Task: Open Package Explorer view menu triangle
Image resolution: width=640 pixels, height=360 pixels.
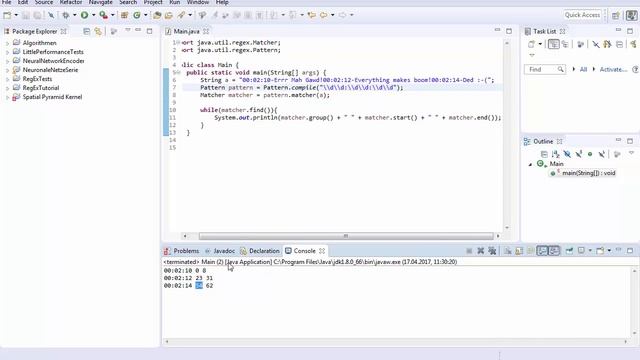Action: pos(128,30)
